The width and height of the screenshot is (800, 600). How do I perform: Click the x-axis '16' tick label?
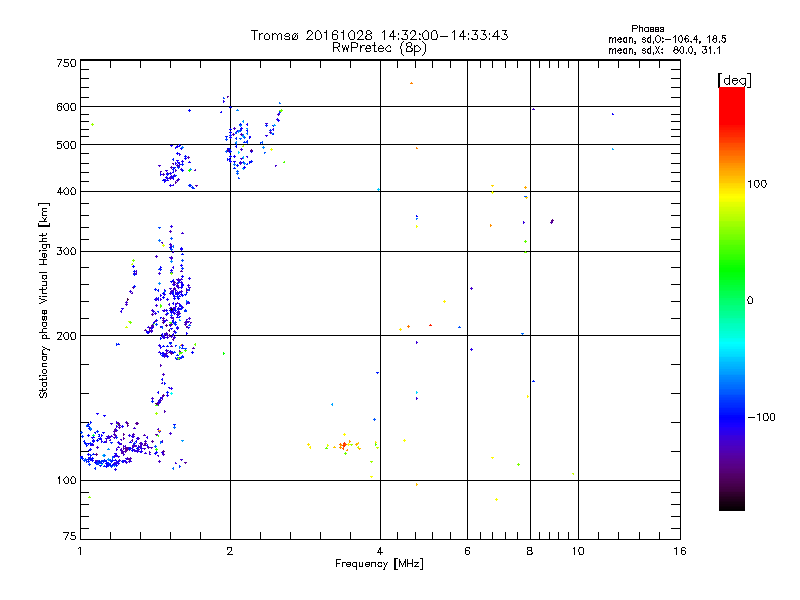coord(680,551)
